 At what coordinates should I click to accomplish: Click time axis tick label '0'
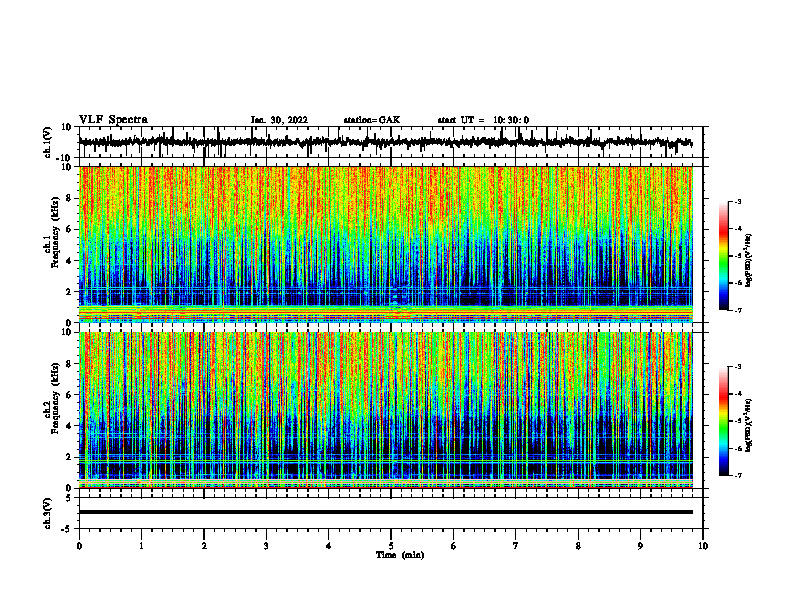(x=79, y=546)
